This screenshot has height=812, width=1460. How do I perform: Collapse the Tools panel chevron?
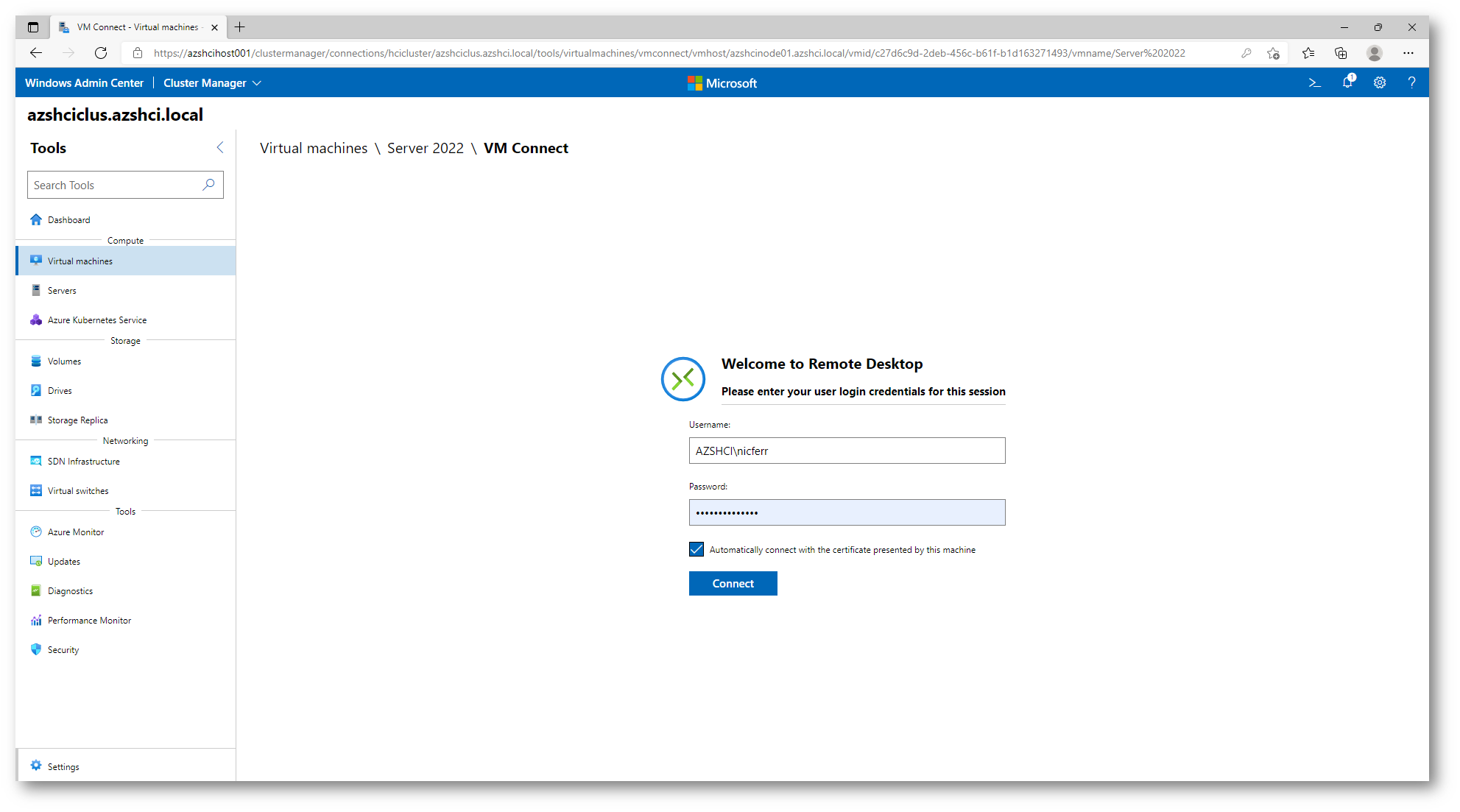[220, 148]
